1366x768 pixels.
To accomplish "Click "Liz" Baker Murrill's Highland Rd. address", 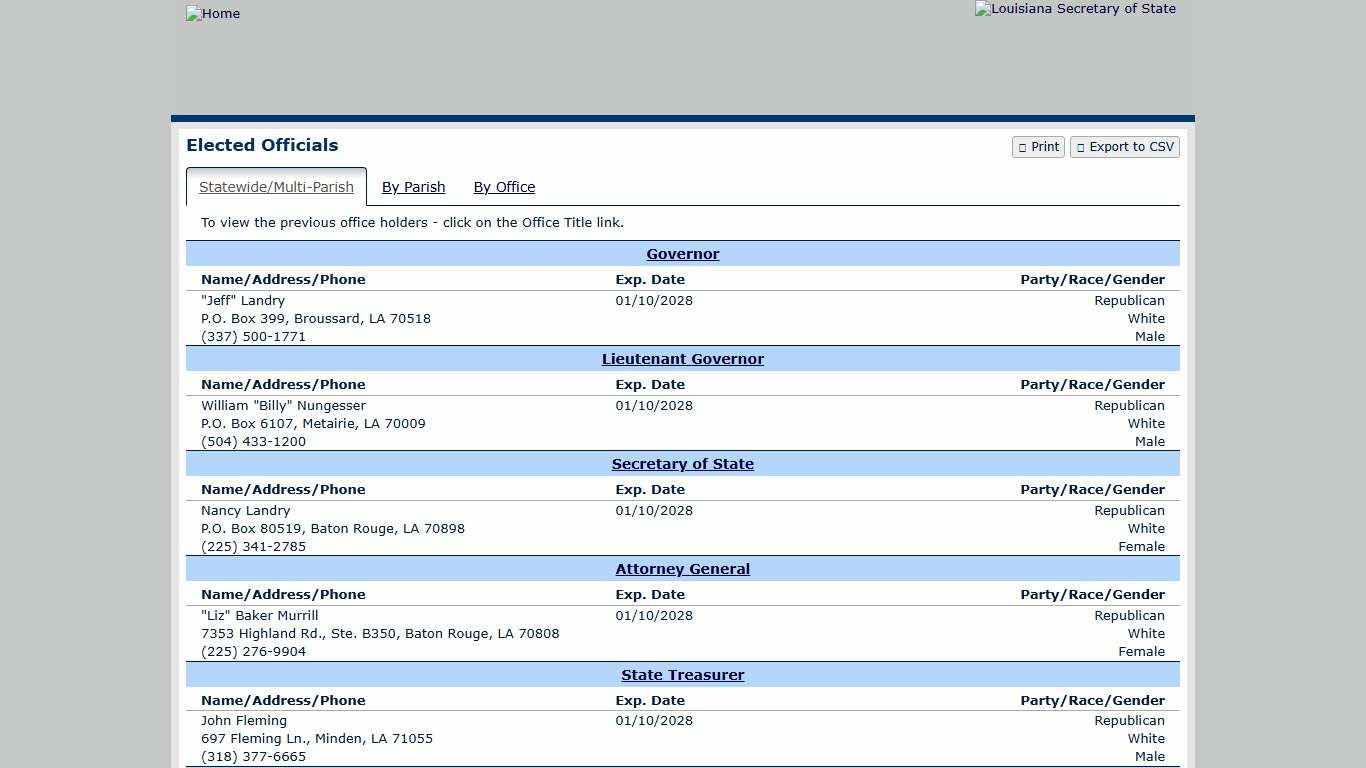I will (x=380, y=634).
